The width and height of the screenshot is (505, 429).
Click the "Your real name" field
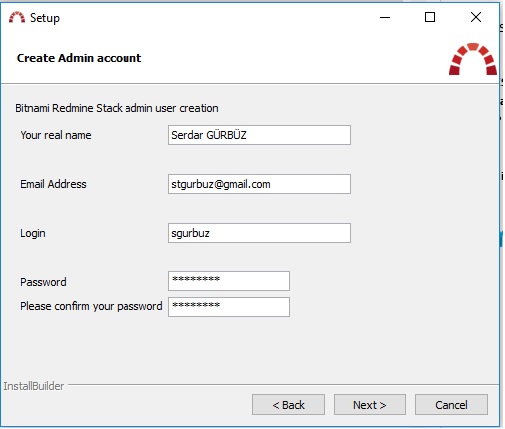[x=259, y=135]
